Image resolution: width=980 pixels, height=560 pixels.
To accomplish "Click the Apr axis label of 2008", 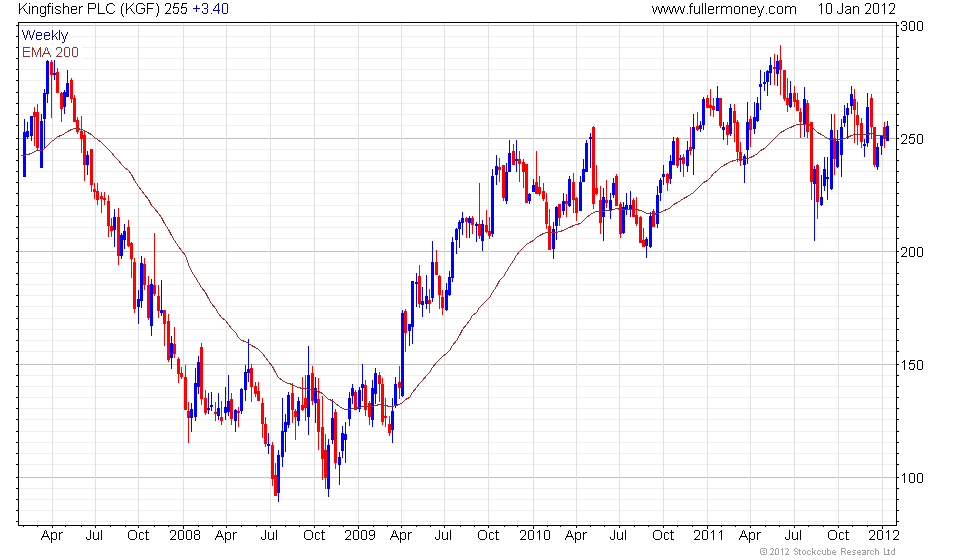I will 226,536.
